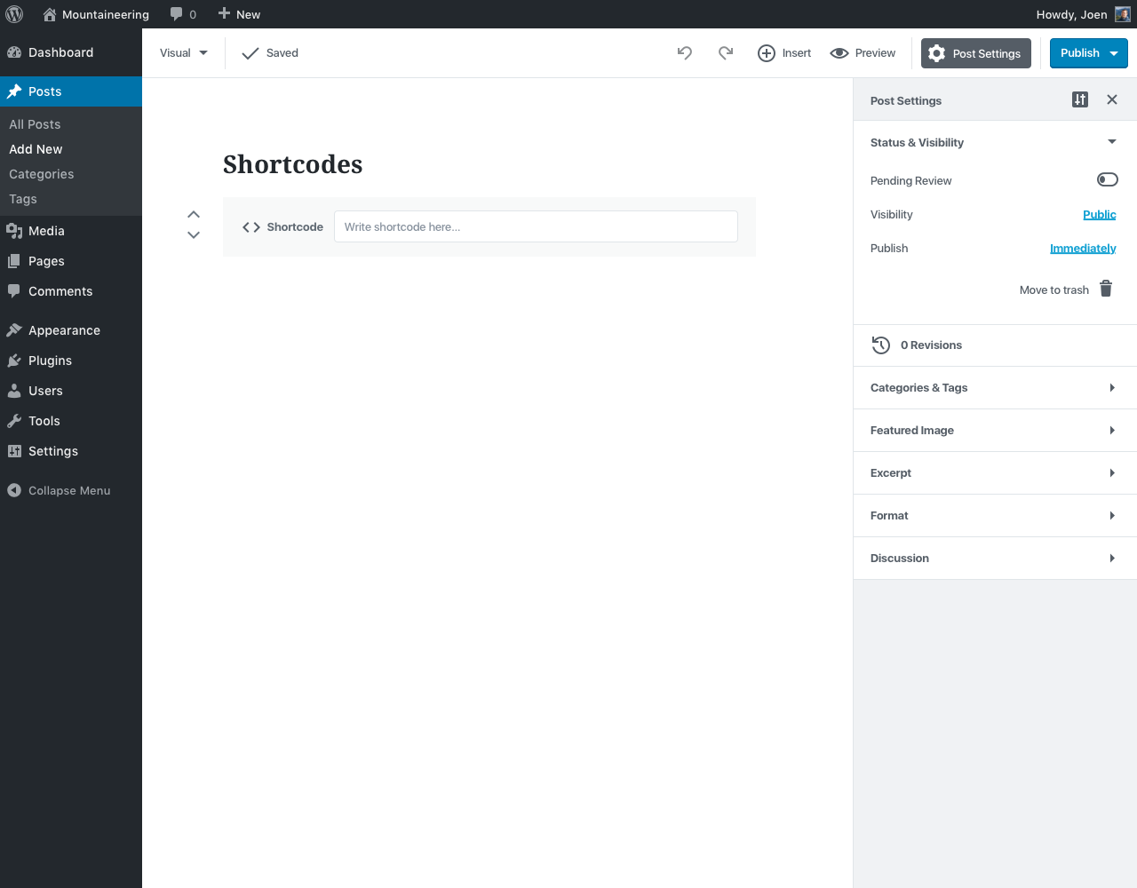Open the Mountaineering site home link

pos(96,14)
